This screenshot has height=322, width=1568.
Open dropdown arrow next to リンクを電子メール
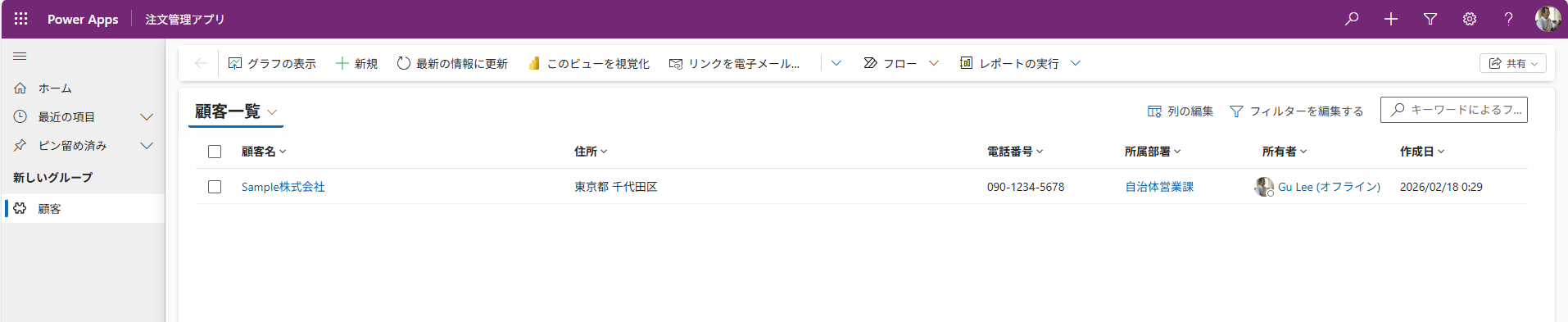(836, 63)
